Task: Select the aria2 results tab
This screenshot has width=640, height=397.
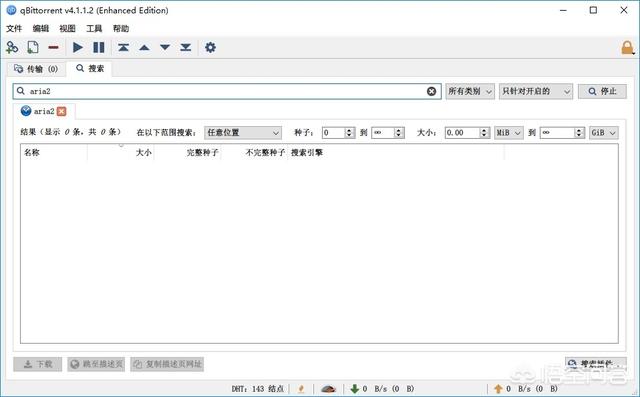Action: tap(44, 111)
